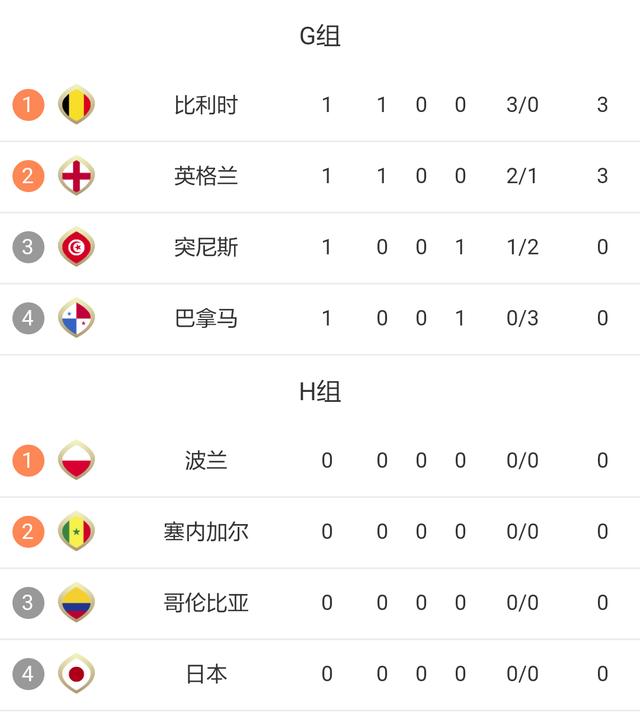The image size is (640, 712).
Task: Select 哥伦比亚 in H组
Action: (206, 602)
